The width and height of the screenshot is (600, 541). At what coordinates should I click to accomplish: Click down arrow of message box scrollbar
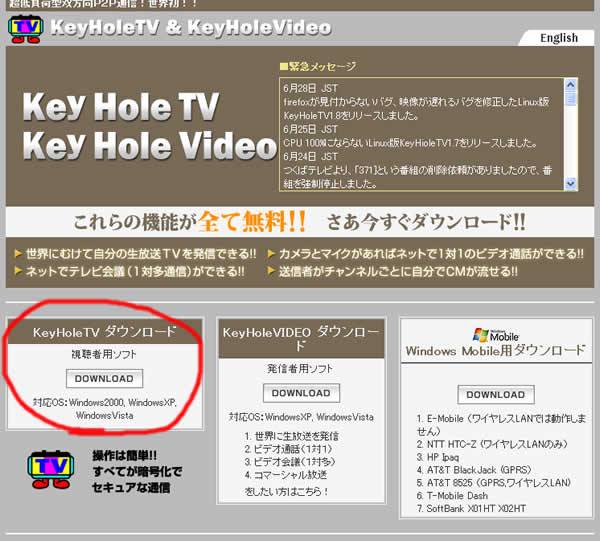571,184
